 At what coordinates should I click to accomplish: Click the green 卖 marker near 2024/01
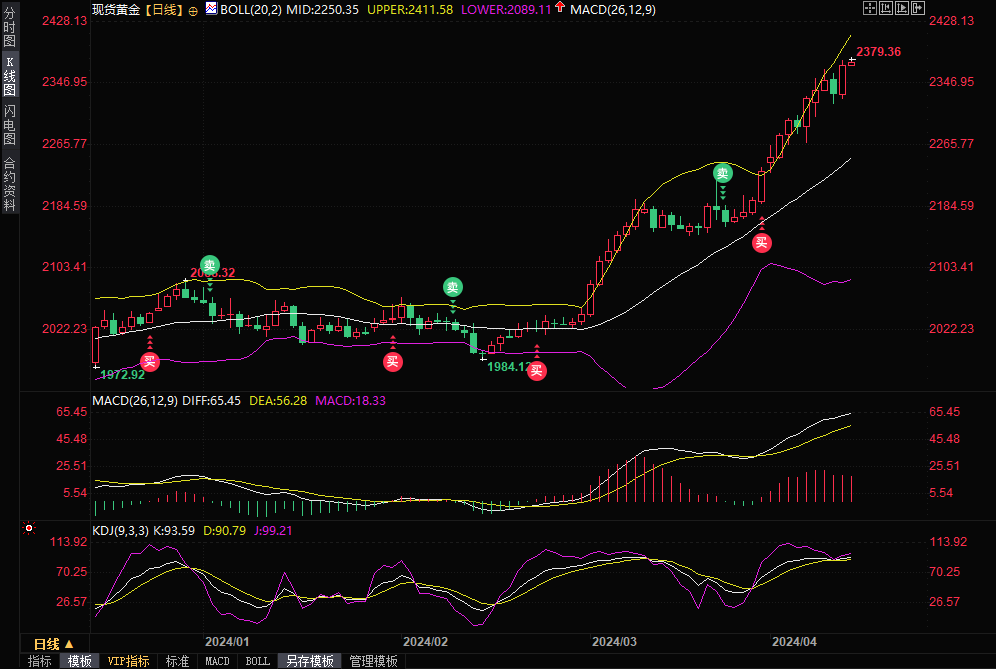tap(209, 264)
